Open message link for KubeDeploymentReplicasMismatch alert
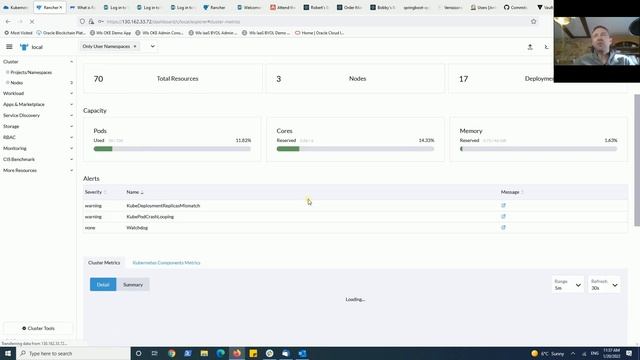The image size is (640, 360). [503, 205]
